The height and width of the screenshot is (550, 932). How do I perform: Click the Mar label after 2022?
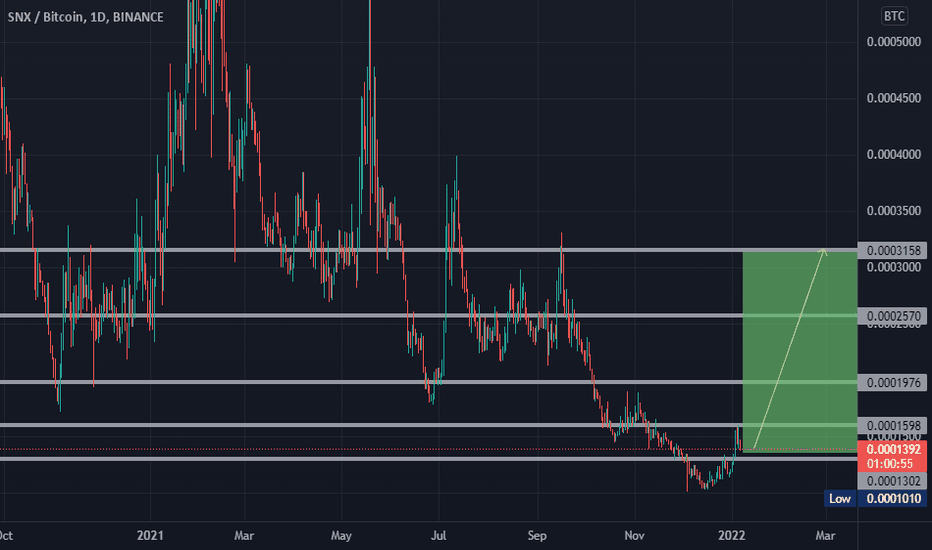tap(826, 535)
